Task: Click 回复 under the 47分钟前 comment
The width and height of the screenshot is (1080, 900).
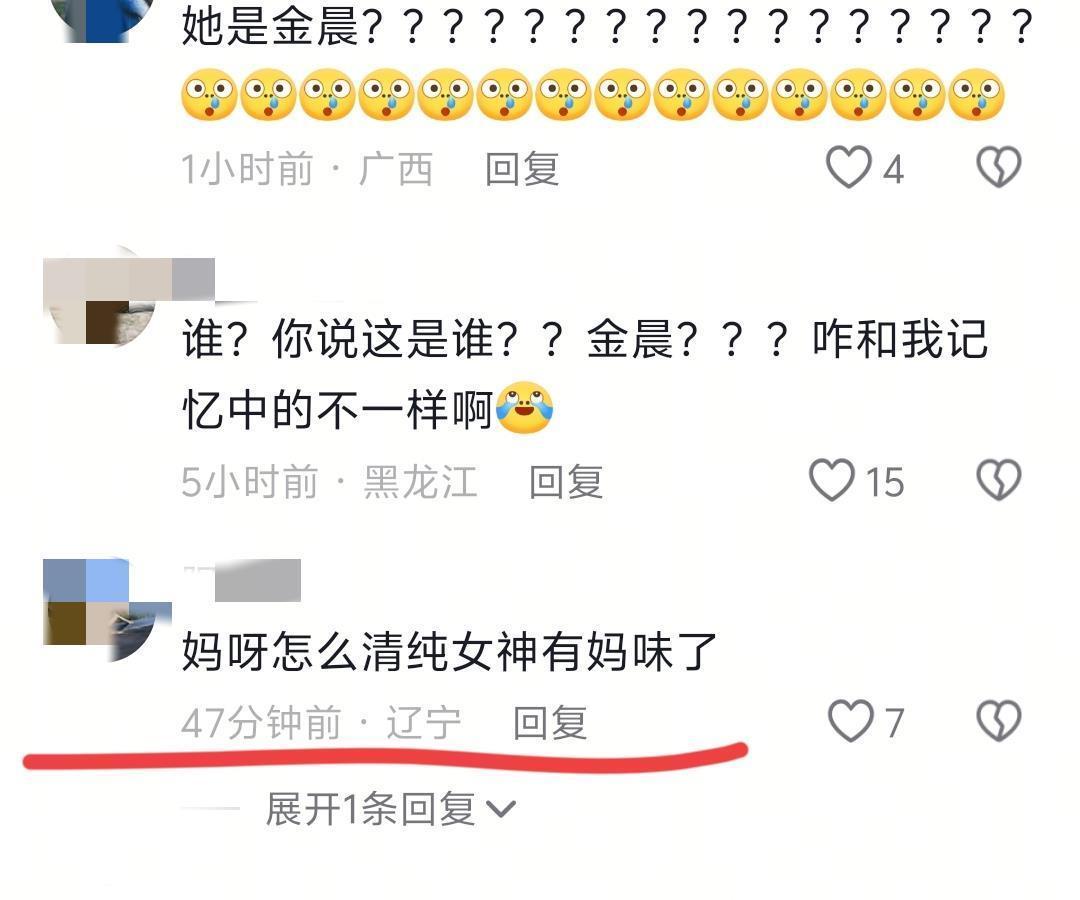Action: [x=550, y=723]
